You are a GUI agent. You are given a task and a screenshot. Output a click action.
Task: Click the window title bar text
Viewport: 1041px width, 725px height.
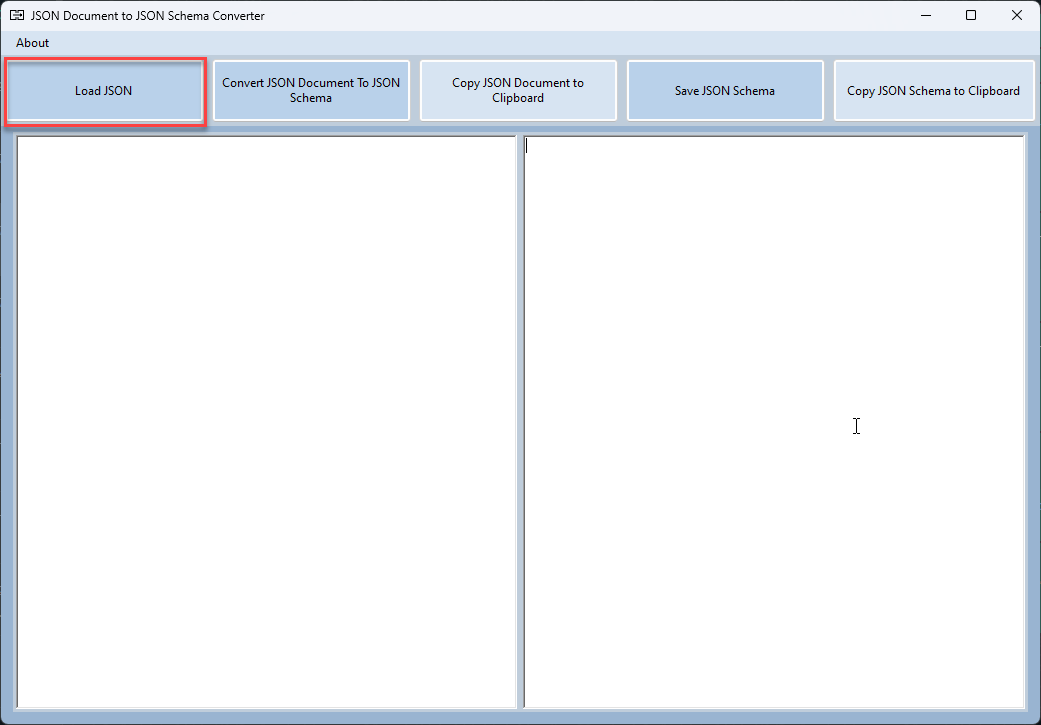pos(148,16)
